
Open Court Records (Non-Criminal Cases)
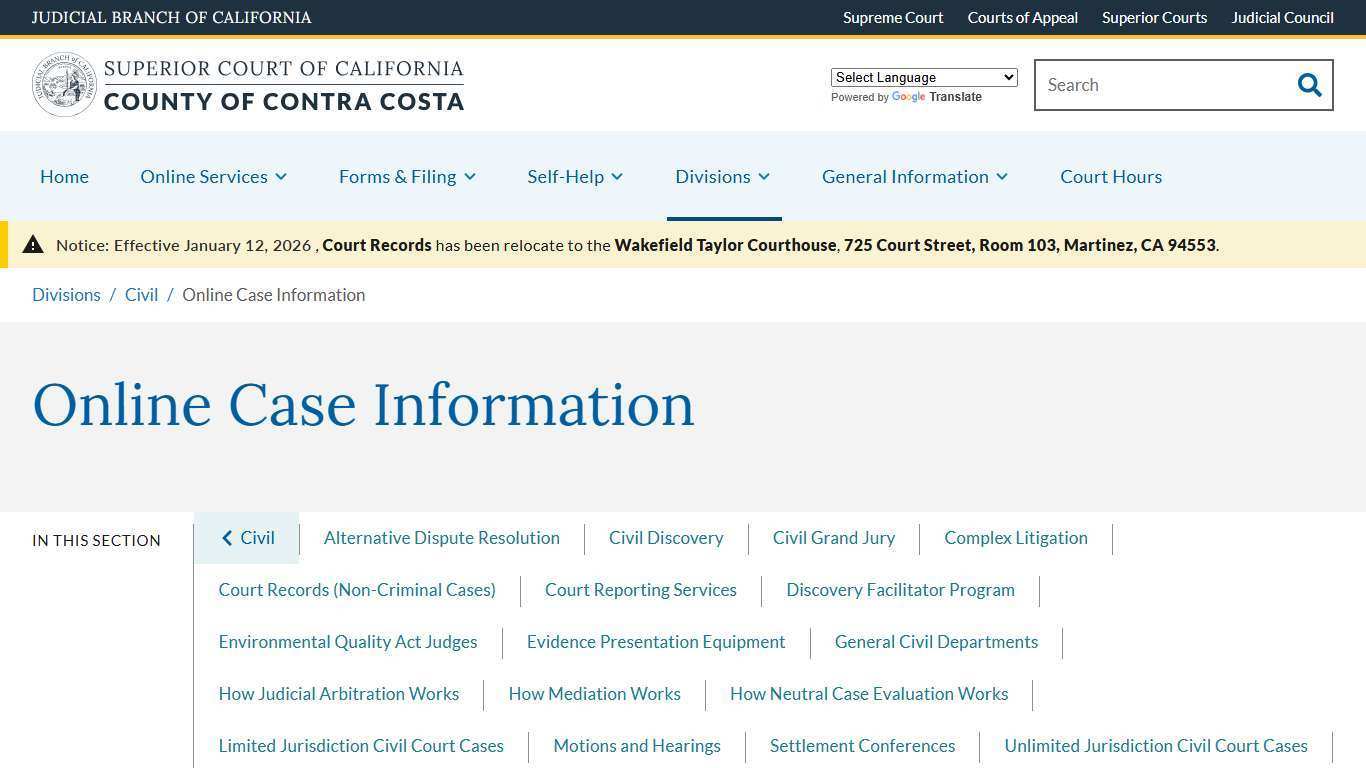click(357, 590)
